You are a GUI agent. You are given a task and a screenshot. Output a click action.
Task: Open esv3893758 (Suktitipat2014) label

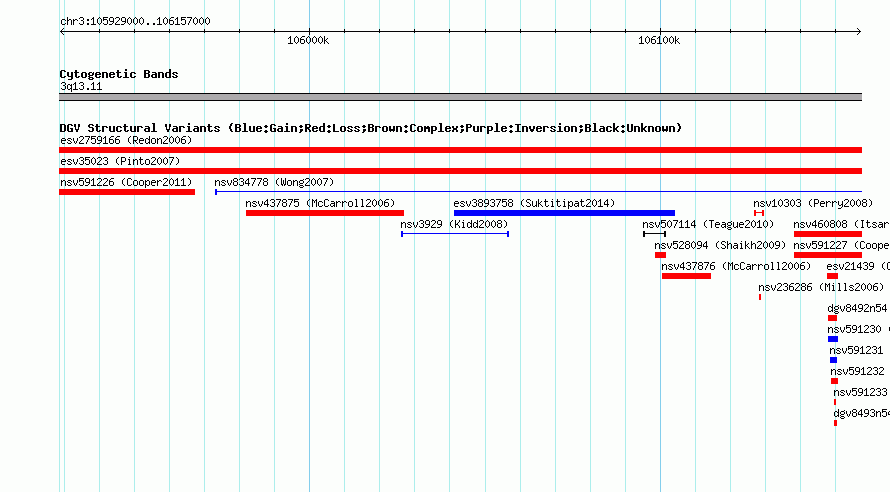pos(534,203)
